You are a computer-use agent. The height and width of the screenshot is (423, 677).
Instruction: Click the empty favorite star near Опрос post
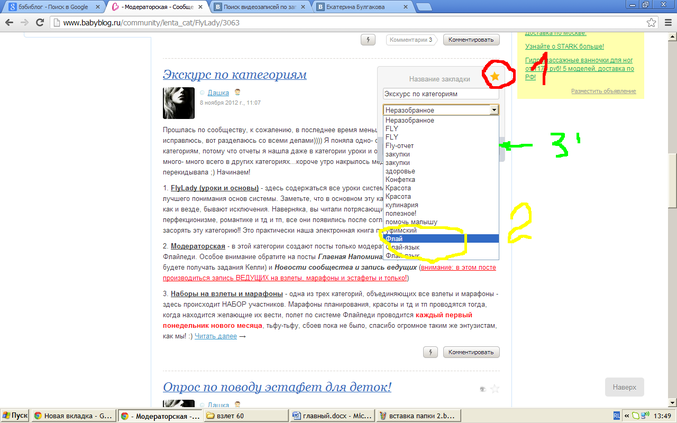pos(494,389)
